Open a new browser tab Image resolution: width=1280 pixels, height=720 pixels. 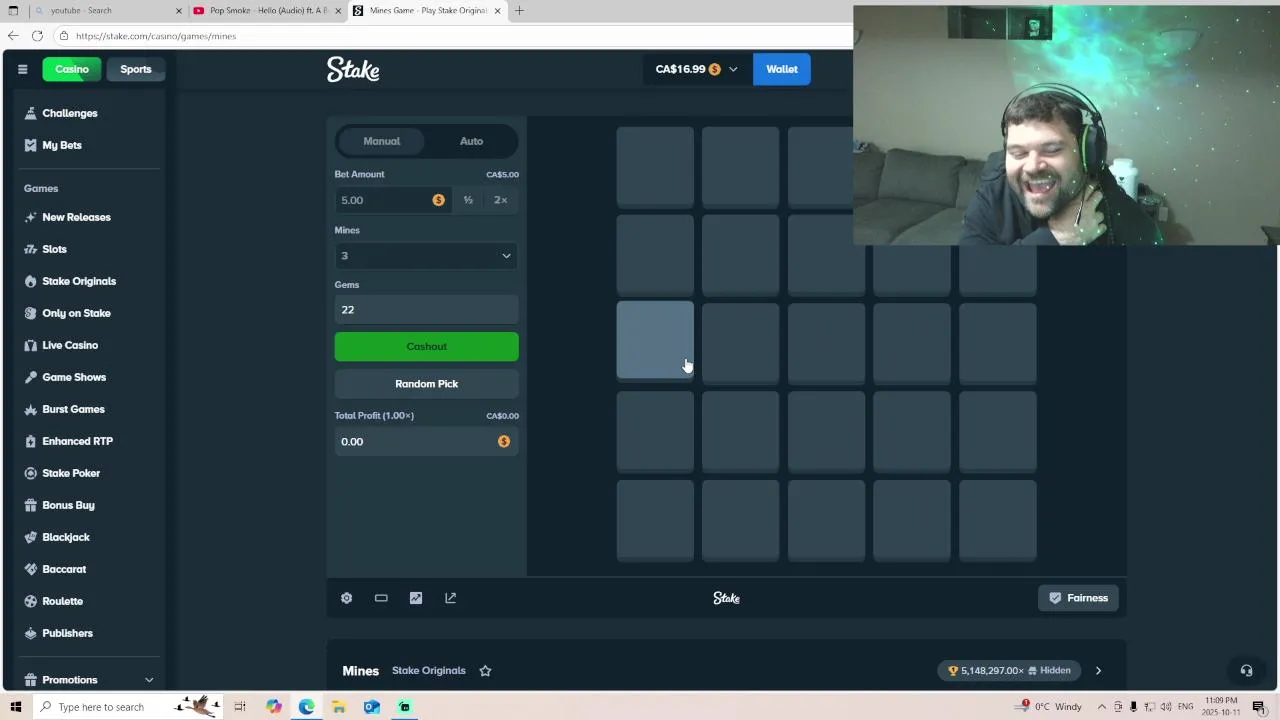coord(519,10)
